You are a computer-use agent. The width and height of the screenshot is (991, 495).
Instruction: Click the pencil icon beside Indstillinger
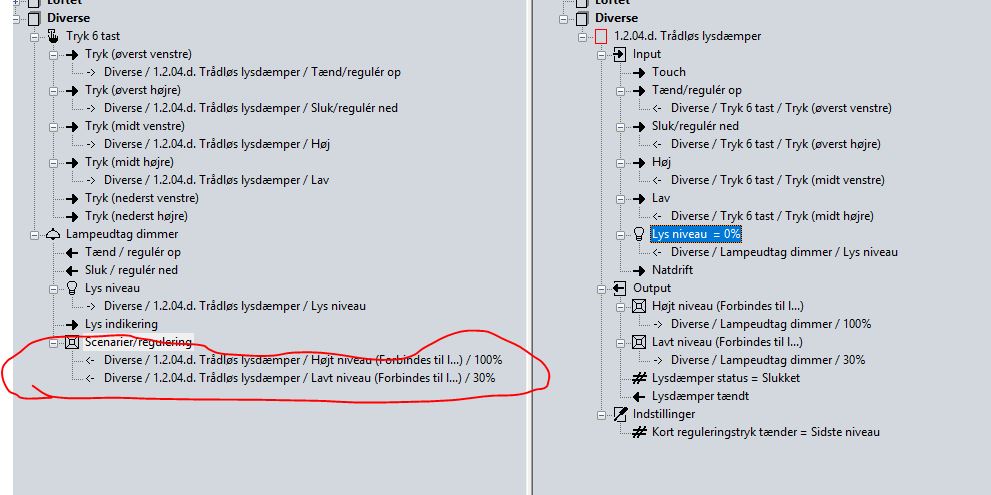619,414
